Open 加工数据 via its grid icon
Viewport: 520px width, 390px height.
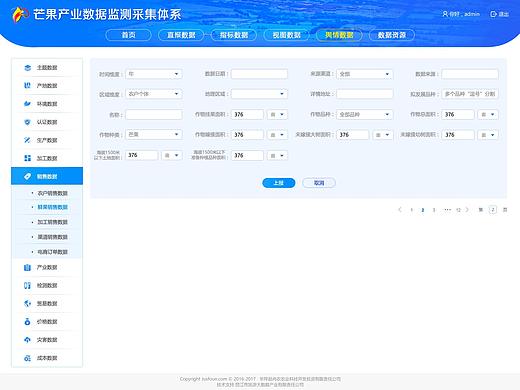tap(27, 158)
